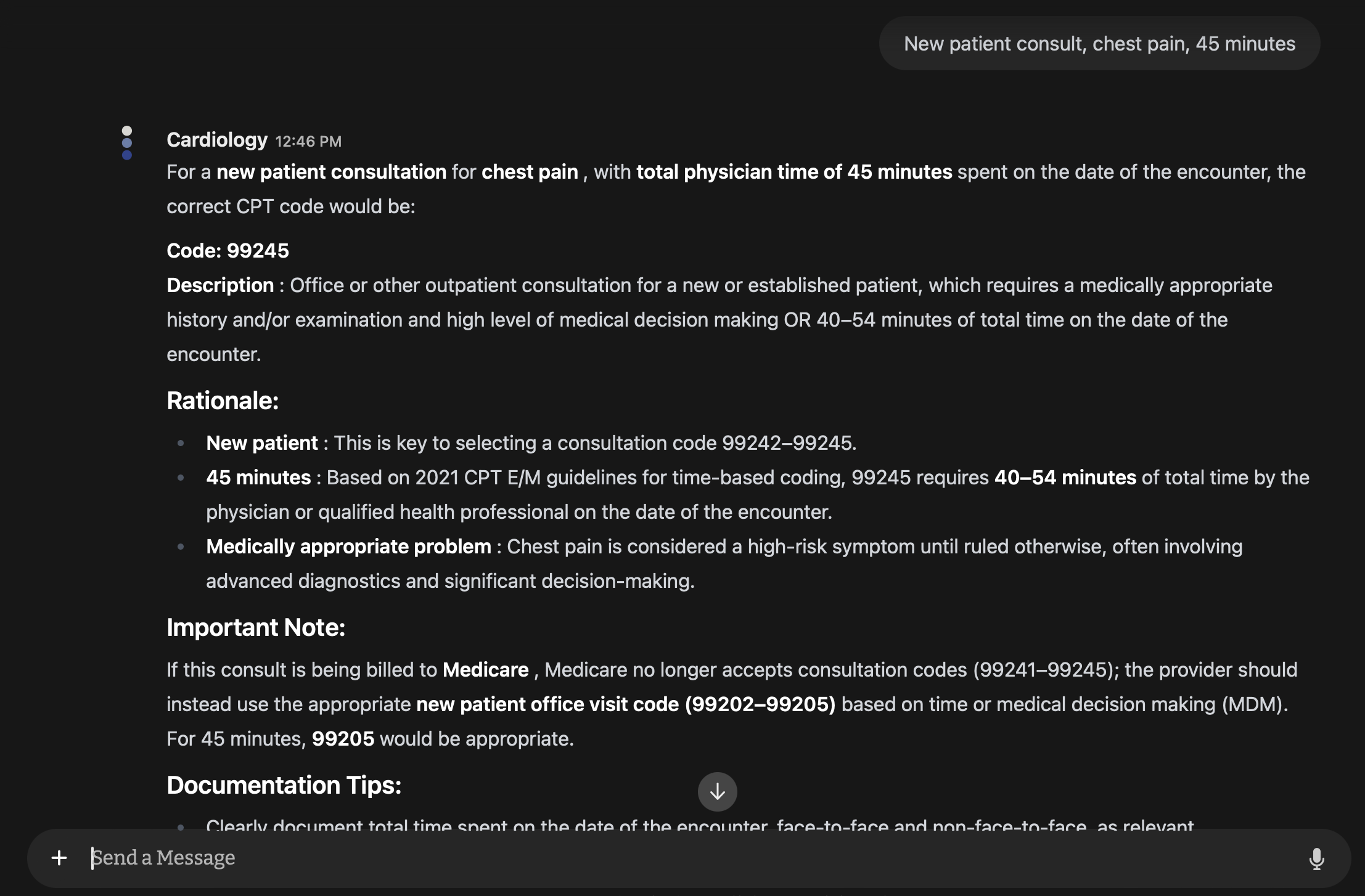
Task: Click Medically appropriate problem bullet label
Action: tap(348, 547)
